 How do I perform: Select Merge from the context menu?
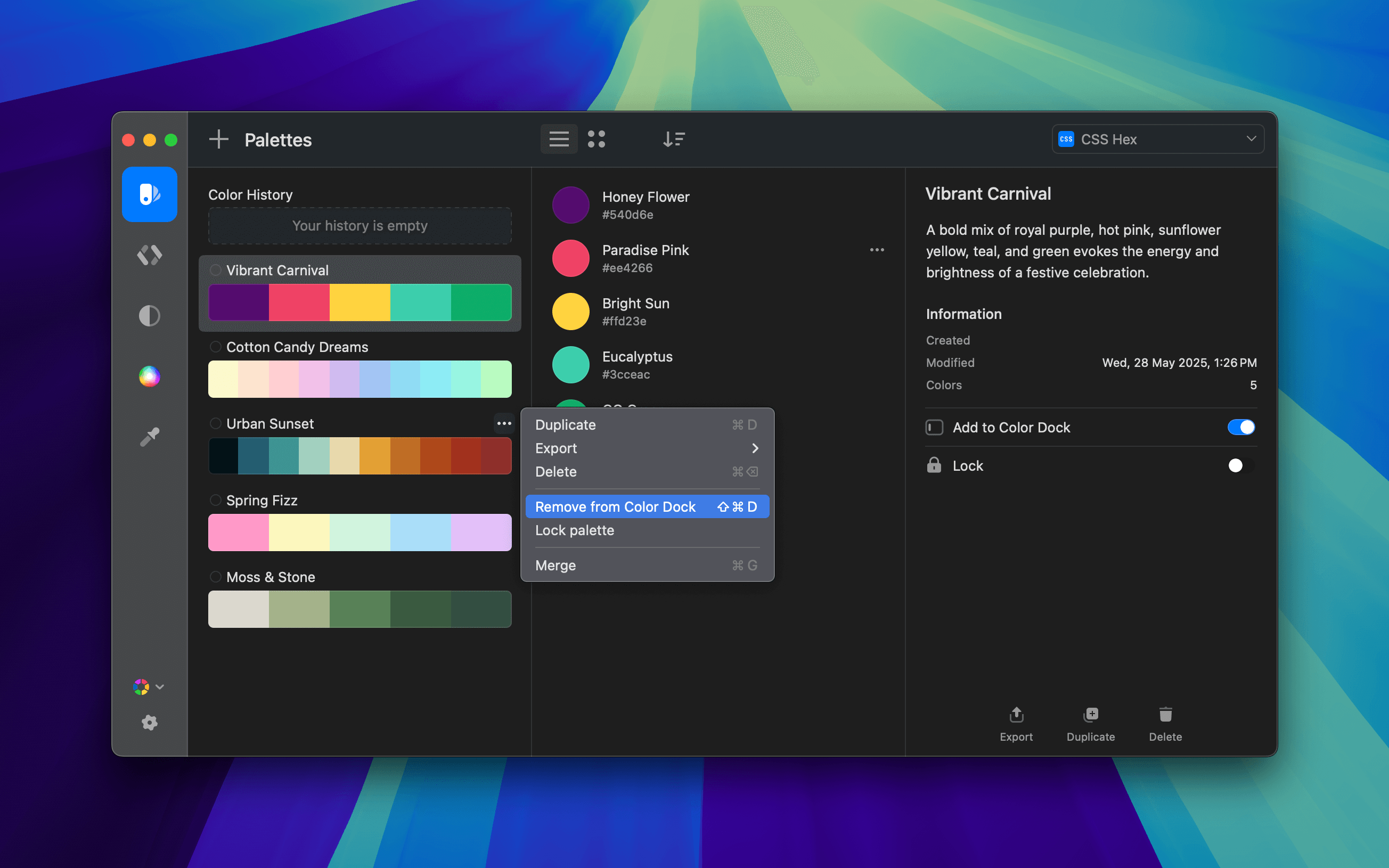click(555, 565)
